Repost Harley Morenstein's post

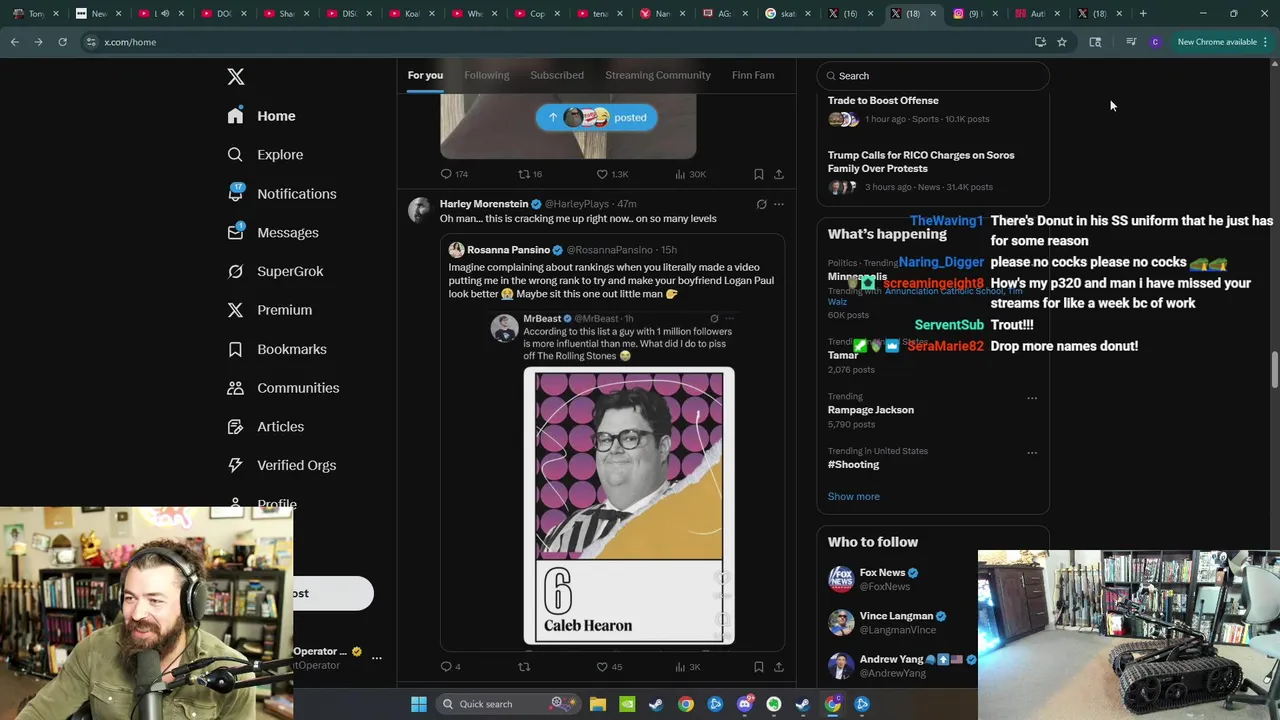click(524, 667)
